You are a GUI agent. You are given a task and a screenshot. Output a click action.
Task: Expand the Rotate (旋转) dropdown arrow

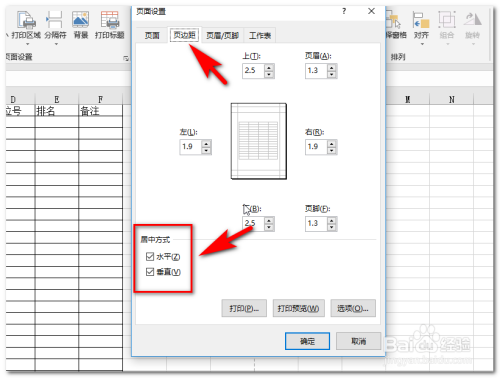[473, 44]
